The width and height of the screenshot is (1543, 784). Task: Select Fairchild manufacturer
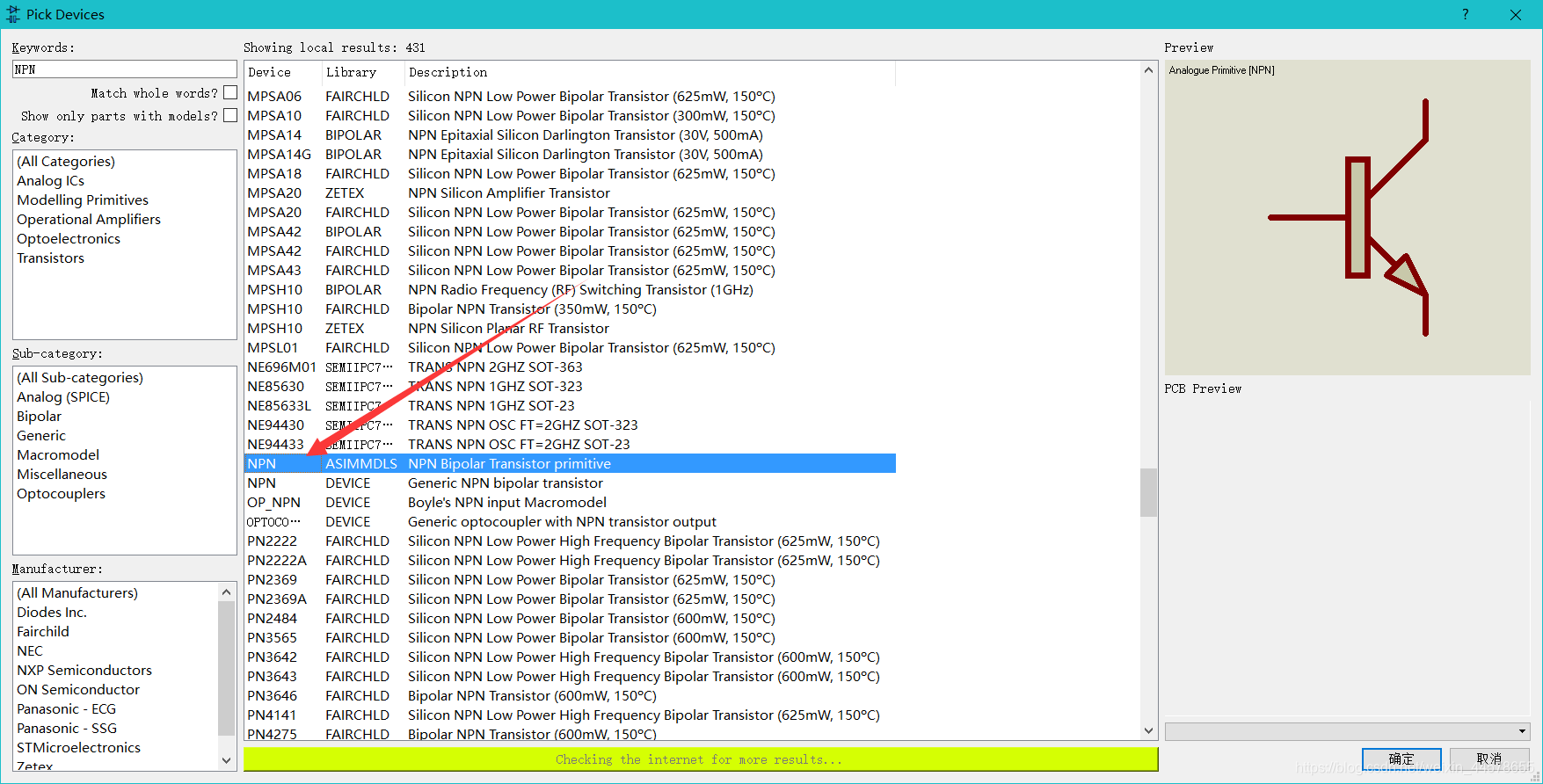[43, 631]
